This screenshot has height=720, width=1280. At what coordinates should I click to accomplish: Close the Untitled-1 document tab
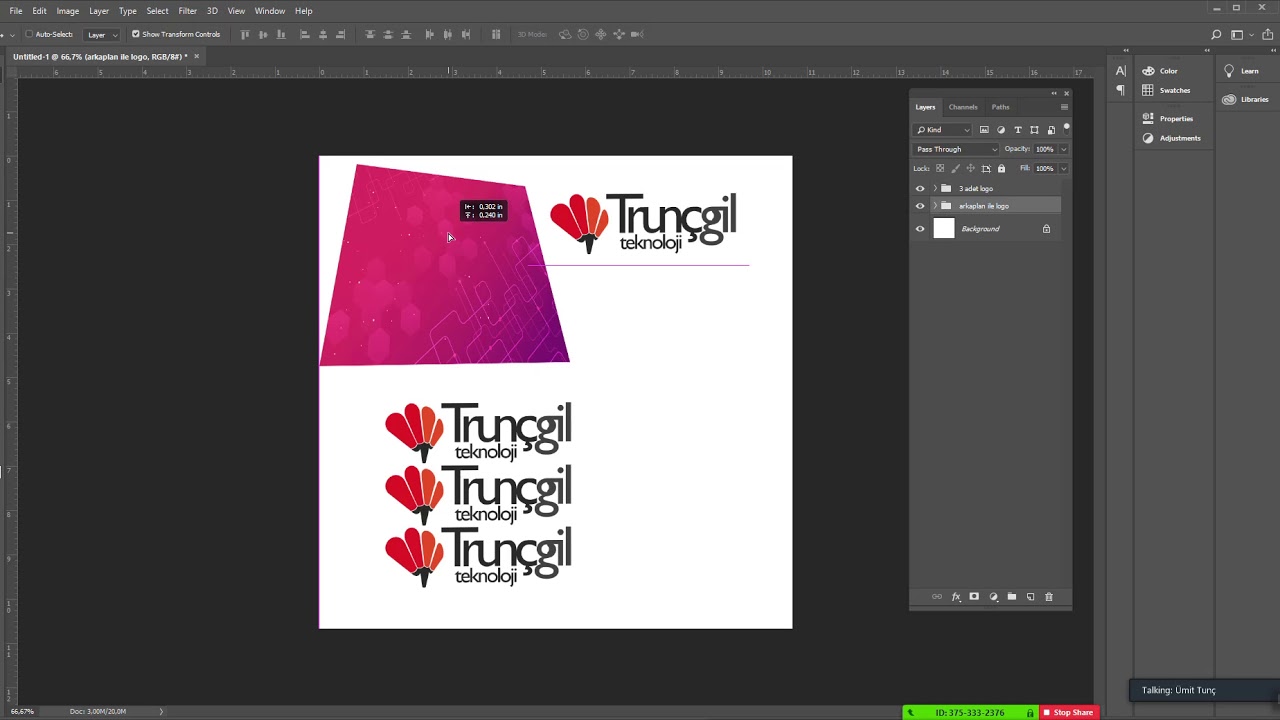tap(196, 56)
